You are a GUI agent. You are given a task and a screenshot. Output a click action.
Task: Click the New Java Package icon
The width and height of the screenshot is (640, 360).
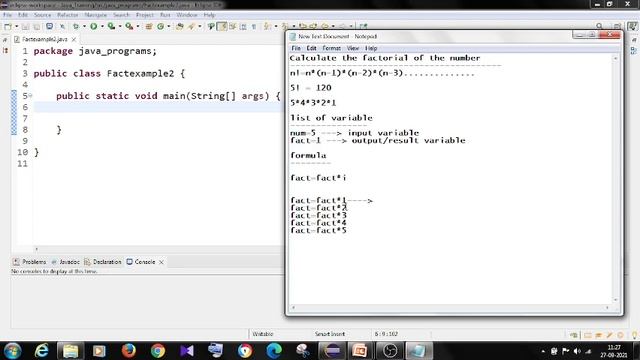coord(149,27)
